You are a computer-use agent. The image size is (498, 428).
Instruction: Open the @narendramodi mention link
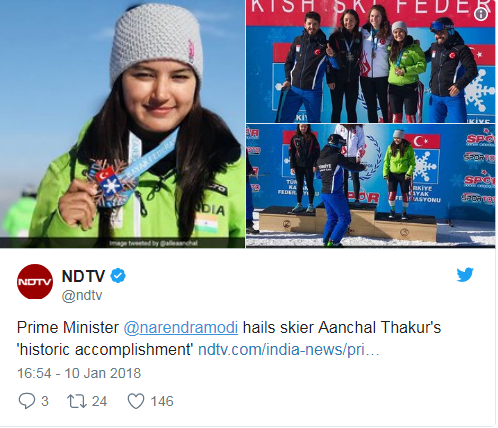[x=181, y=327]
